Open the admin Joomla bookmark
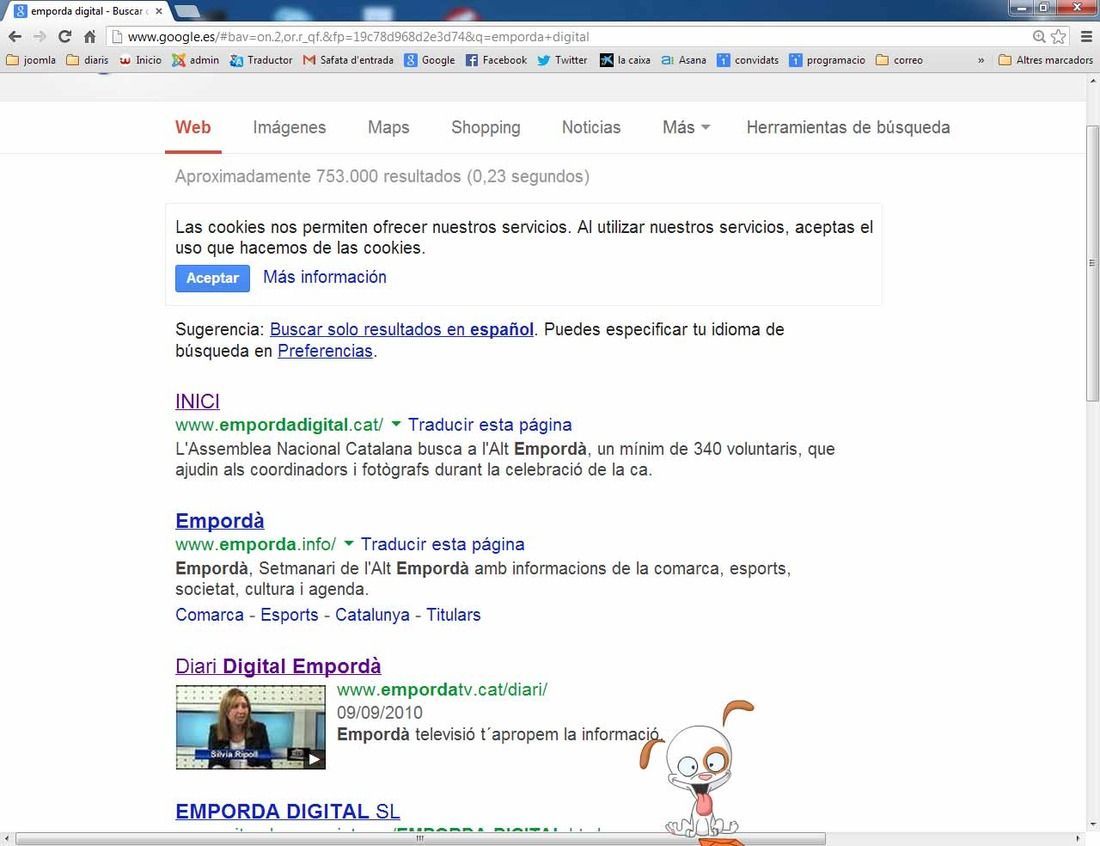 196,60
